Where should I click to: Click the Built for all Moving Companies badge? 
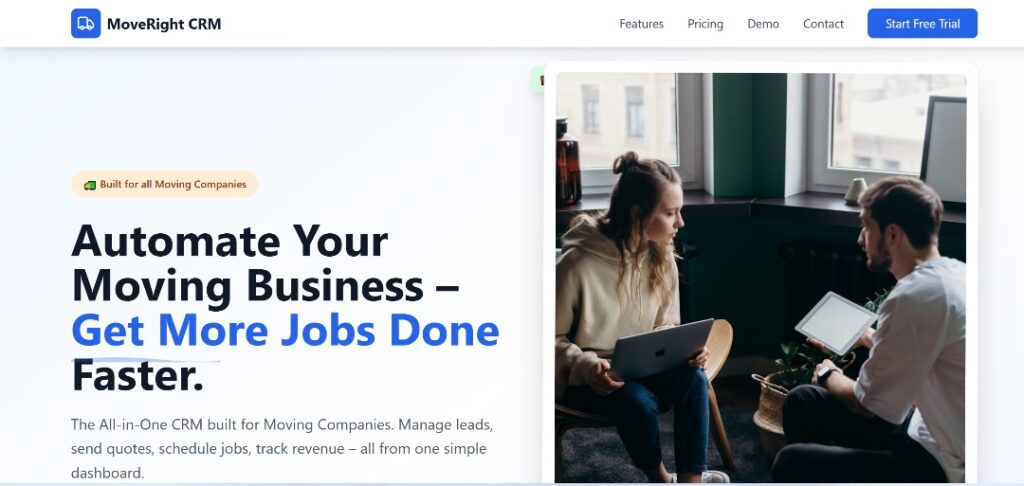pos(165,184)
